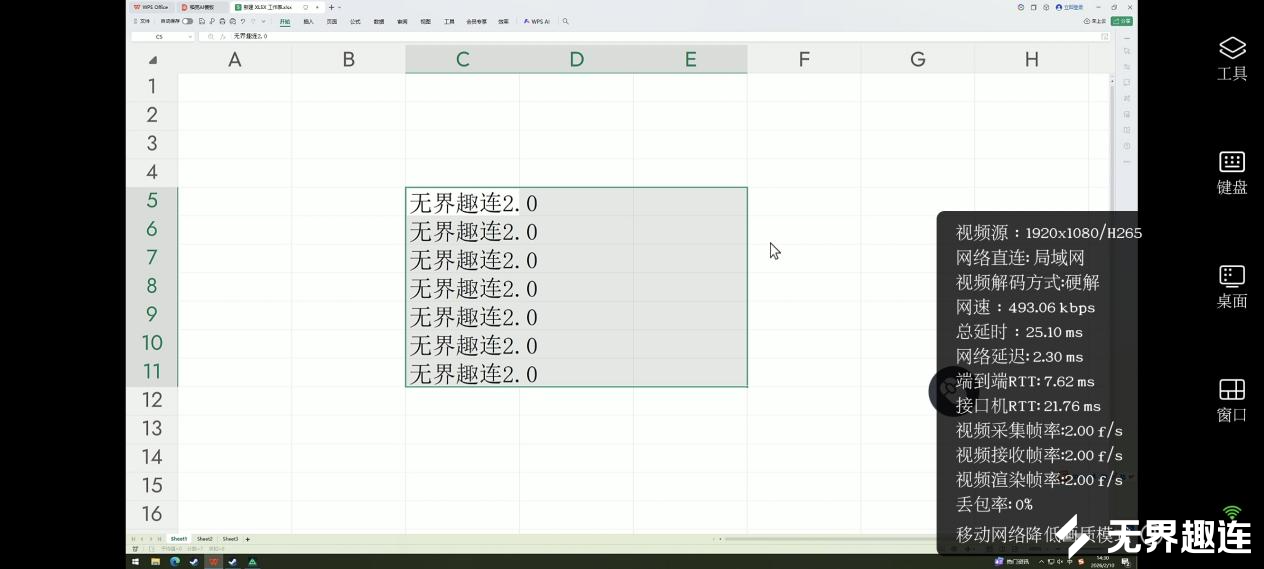Viewport: 1264px width, 569px height.
Task: Open the 窗口 layout option
Action: click(x=1231, y=400)
